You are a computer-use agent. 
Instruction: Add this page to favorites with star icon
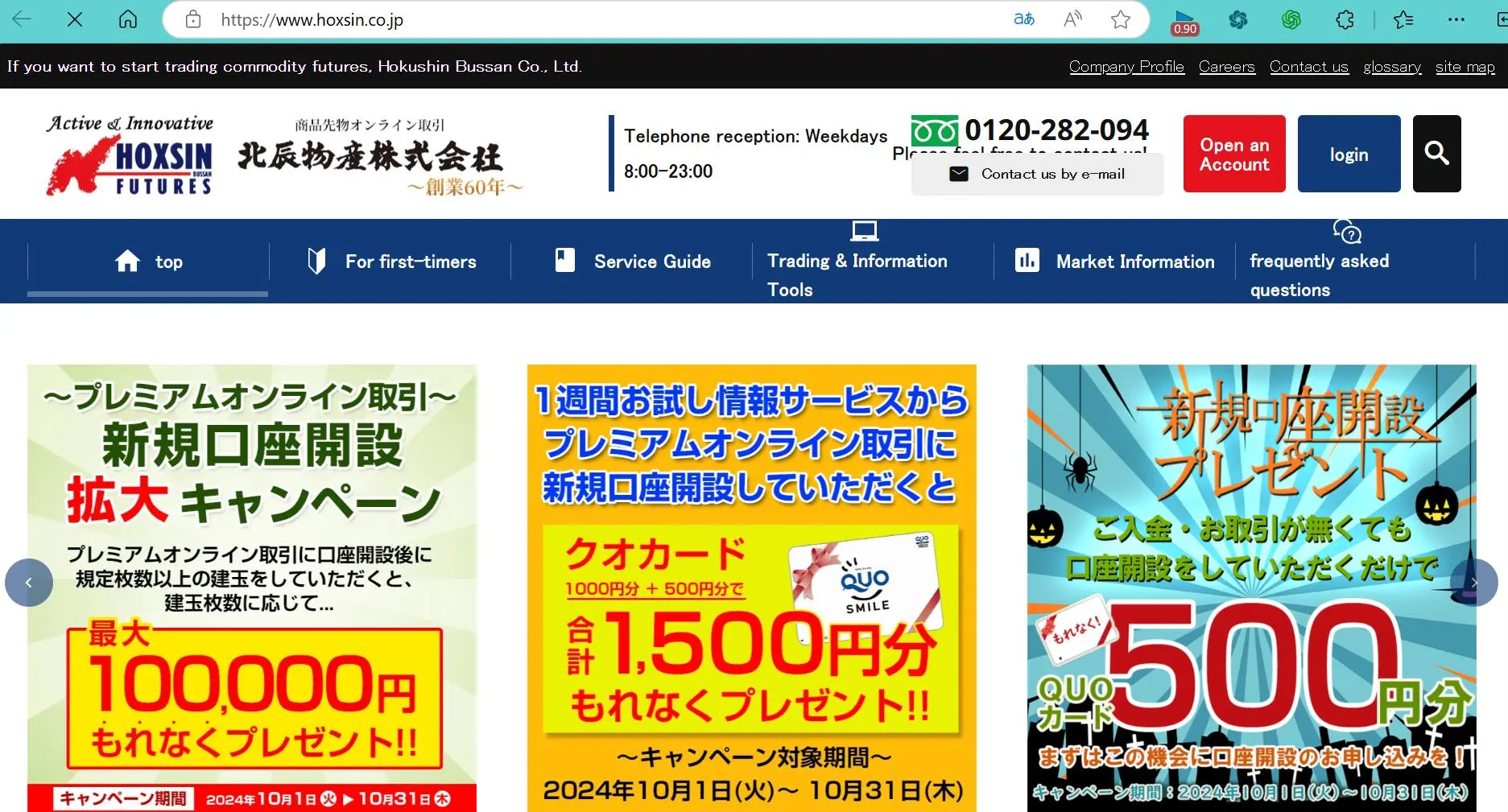tap(1121, 19)
